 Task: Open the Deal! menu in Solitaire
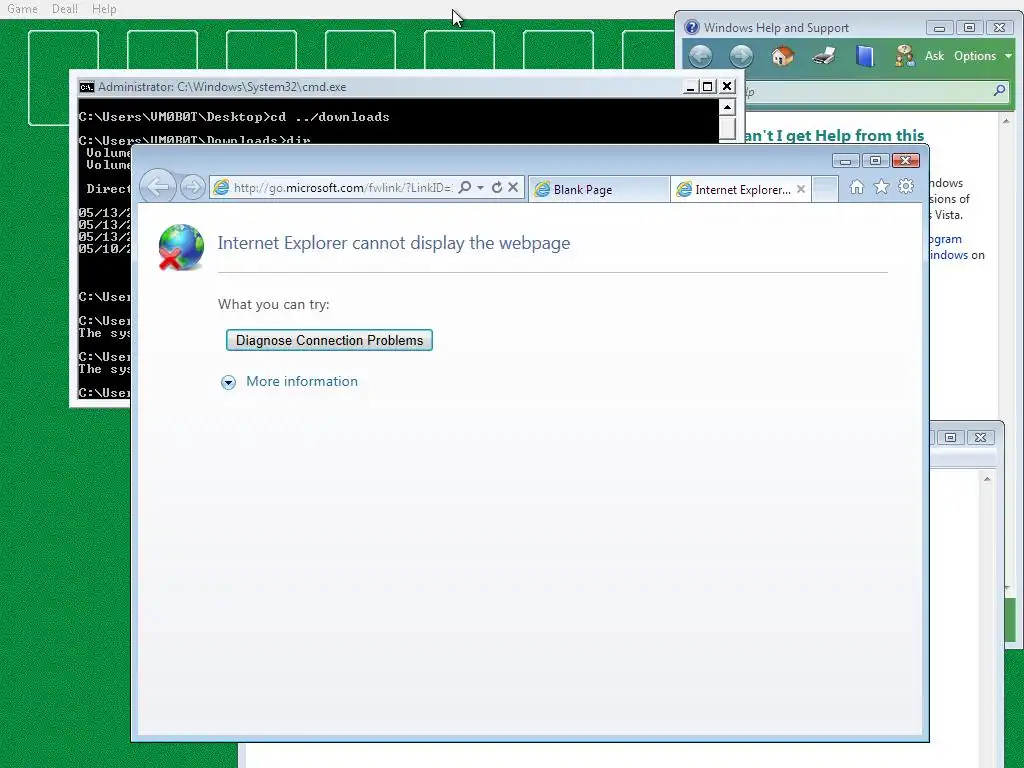[65, 9]
